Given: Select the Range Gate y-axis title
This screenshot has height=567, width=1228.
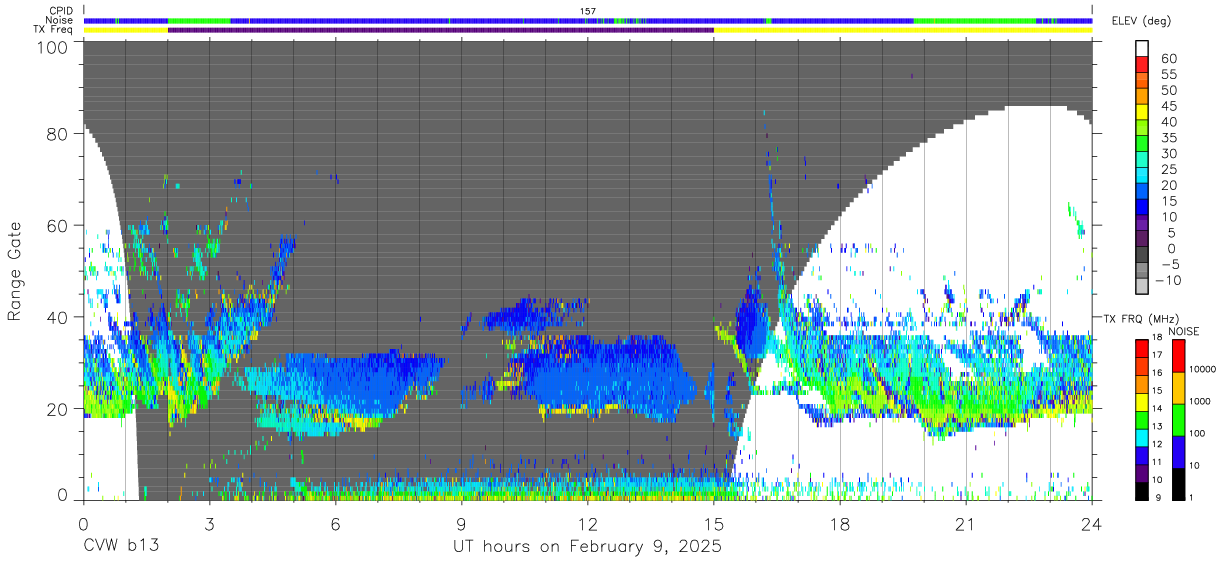Looking at the screenshot, I should pyautogui.click(x=15, y=272).
